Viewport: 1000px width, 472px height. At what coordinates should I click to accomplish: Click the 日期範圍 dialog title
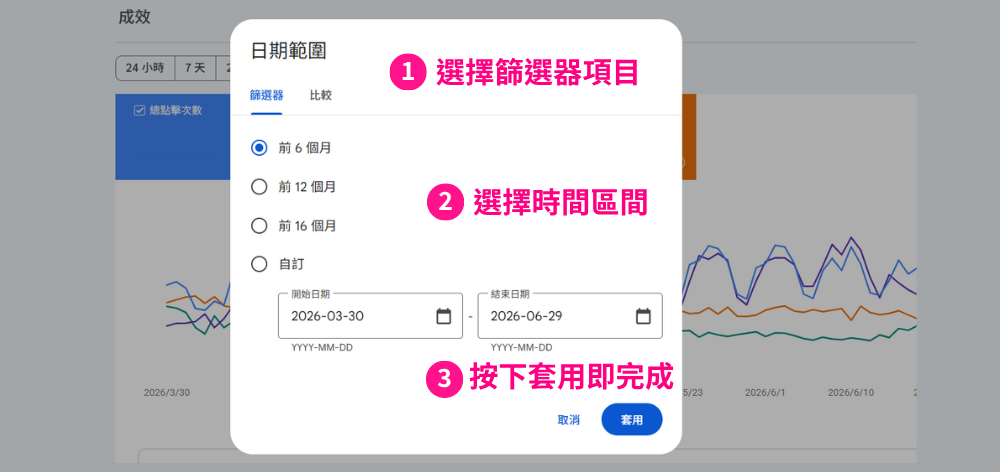click(x=289, y=51)
